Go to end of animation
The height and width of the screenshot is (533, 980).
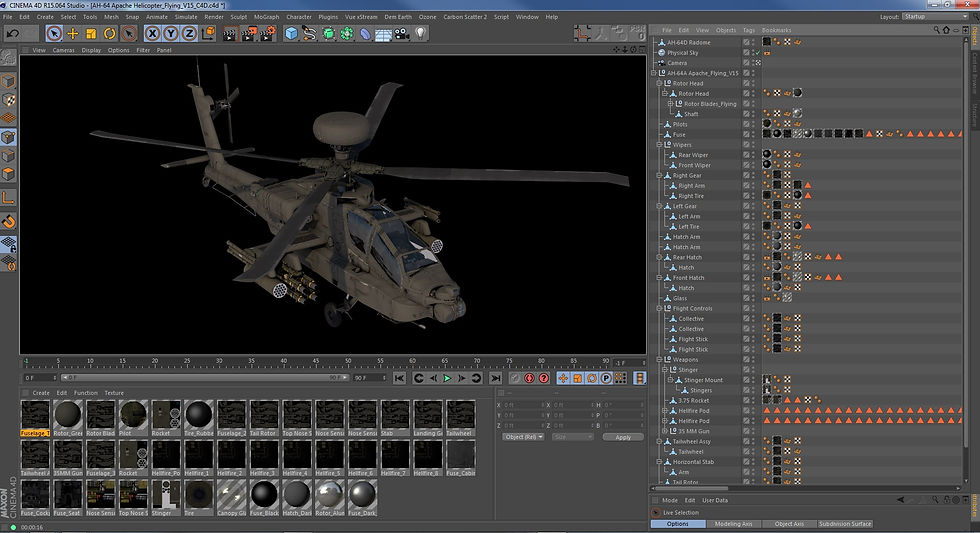point(496,378)
